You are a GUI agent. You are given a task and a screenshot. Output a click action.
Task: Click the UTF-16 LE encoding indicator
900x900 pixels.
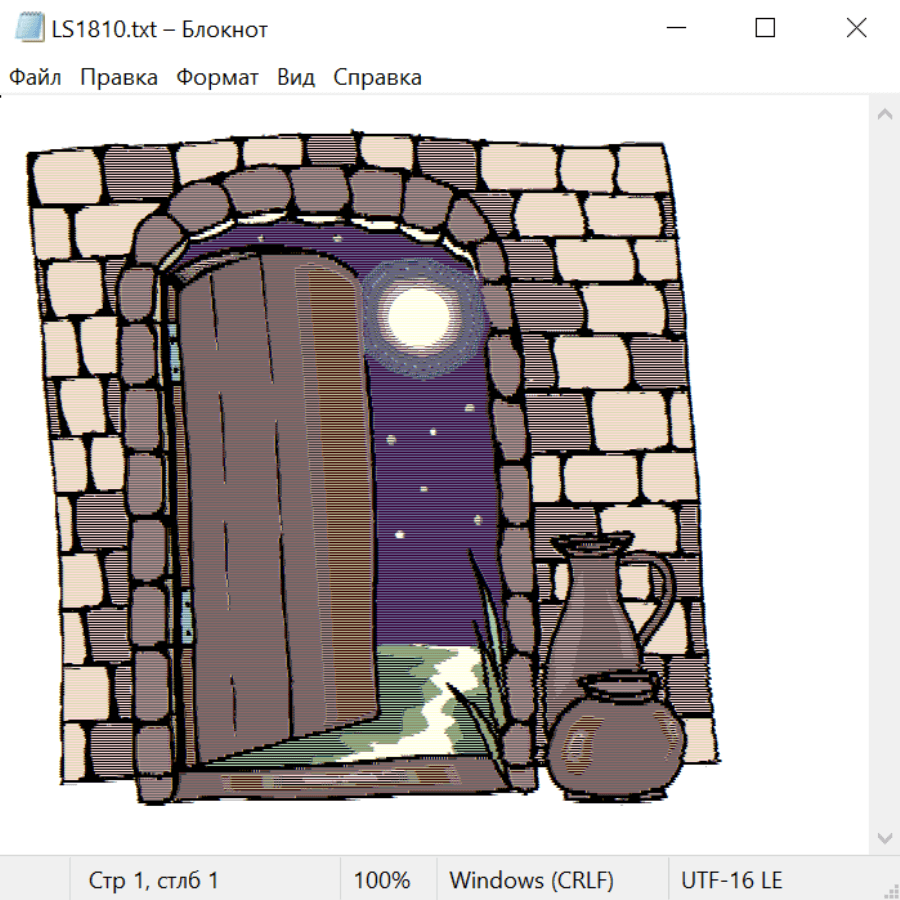click(x=731, y=880)
